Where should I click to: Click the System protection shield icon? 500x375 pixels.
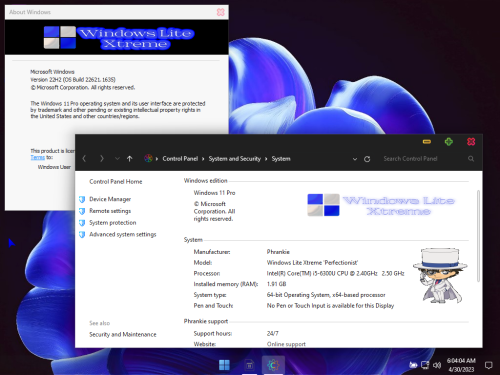coord(82,223)
